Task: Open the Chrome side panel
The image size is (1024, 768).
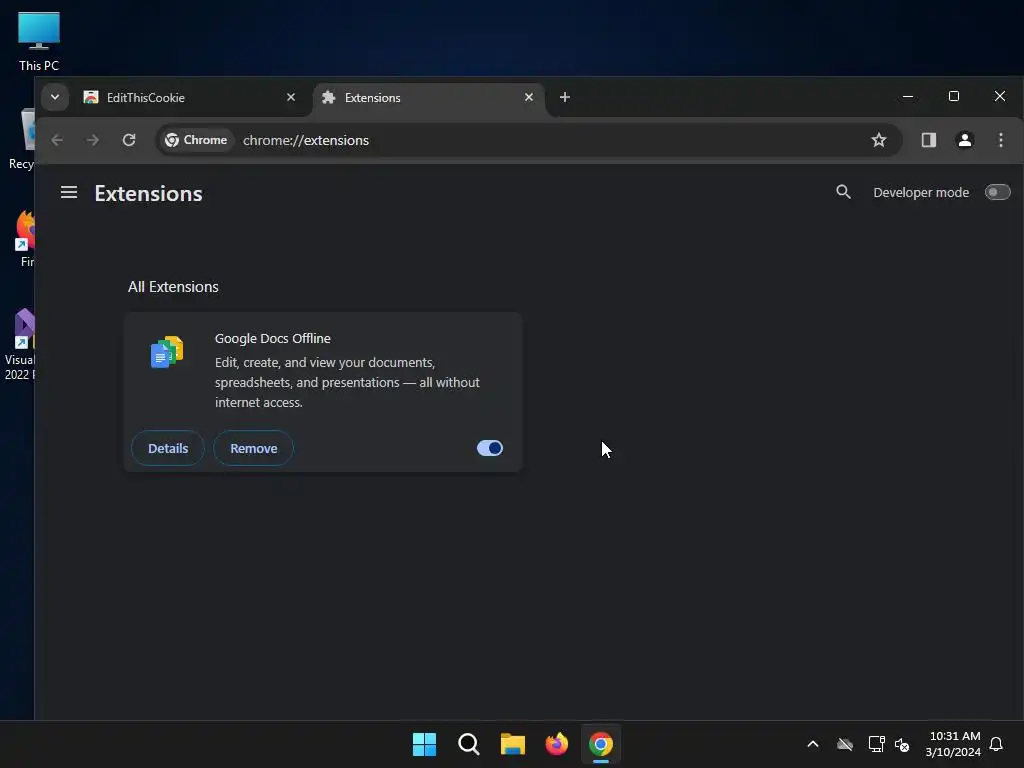Action: click(x=929, y=140)
